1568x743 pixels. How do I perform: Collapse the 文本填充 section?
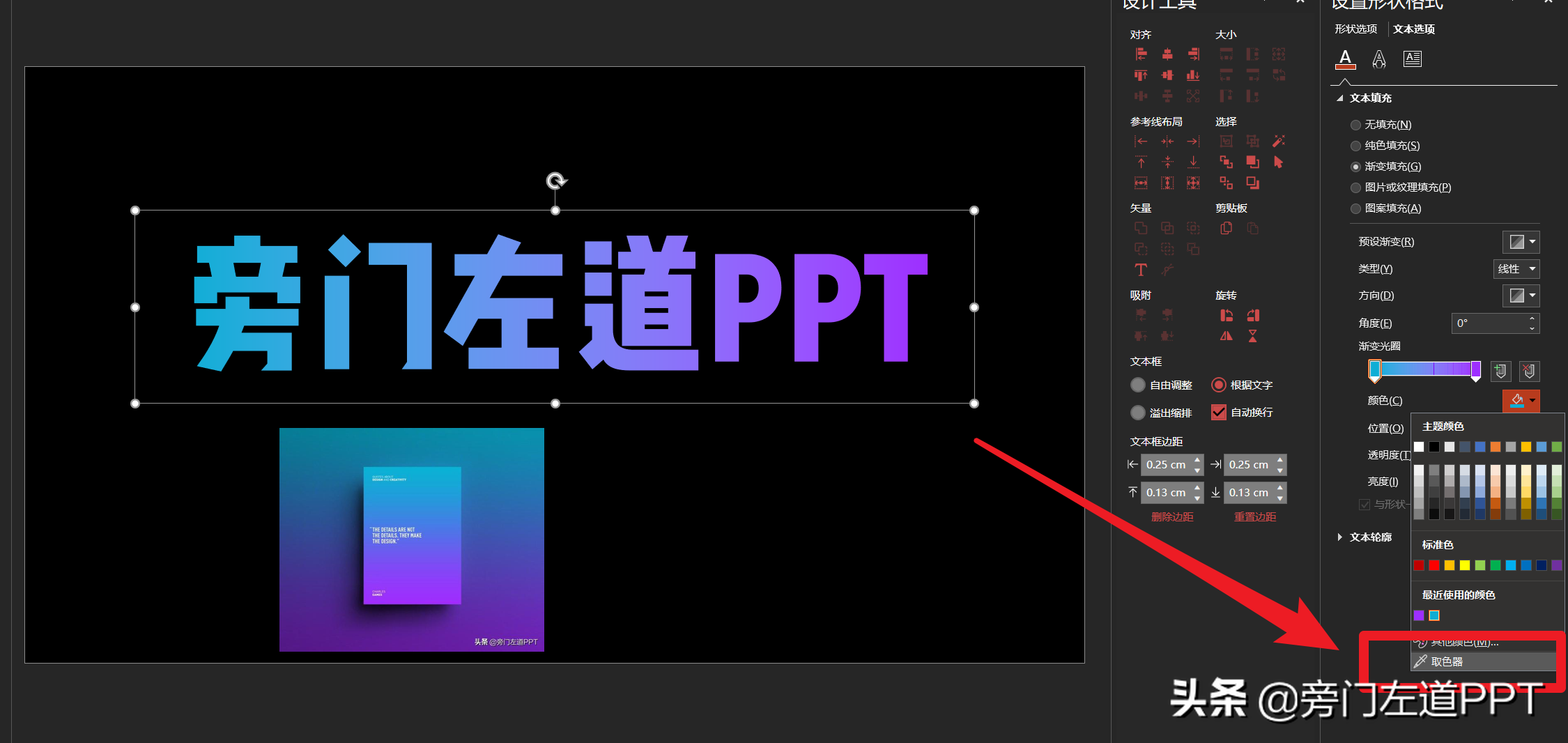1339,98
